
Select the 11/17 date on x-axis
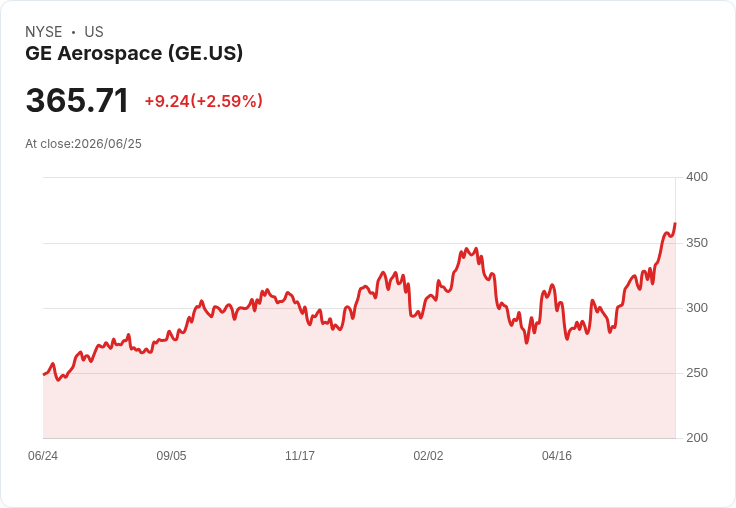pyautogui.click(x=300, y=456)
